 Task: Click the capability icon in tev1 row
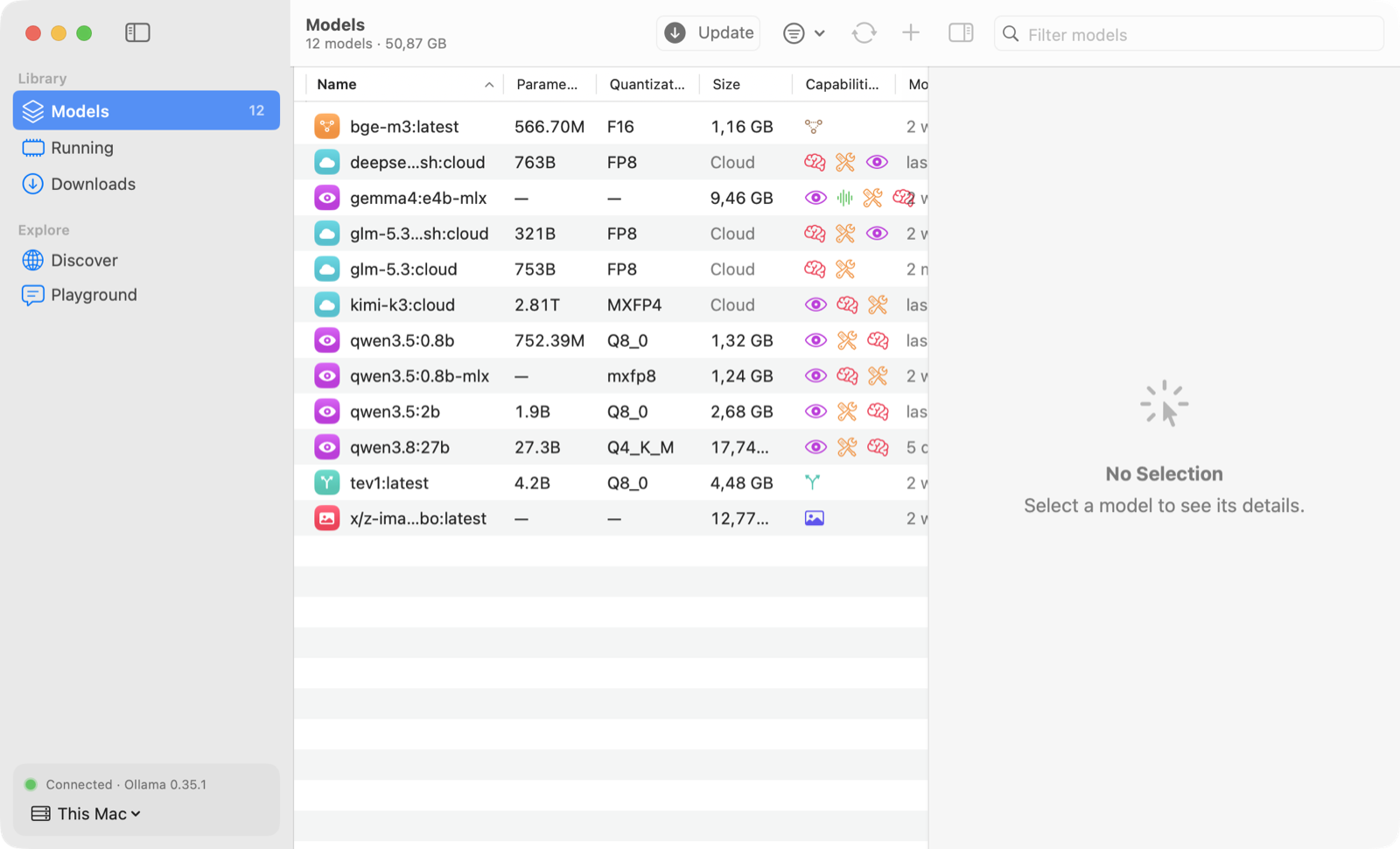[x=813, y=482]
